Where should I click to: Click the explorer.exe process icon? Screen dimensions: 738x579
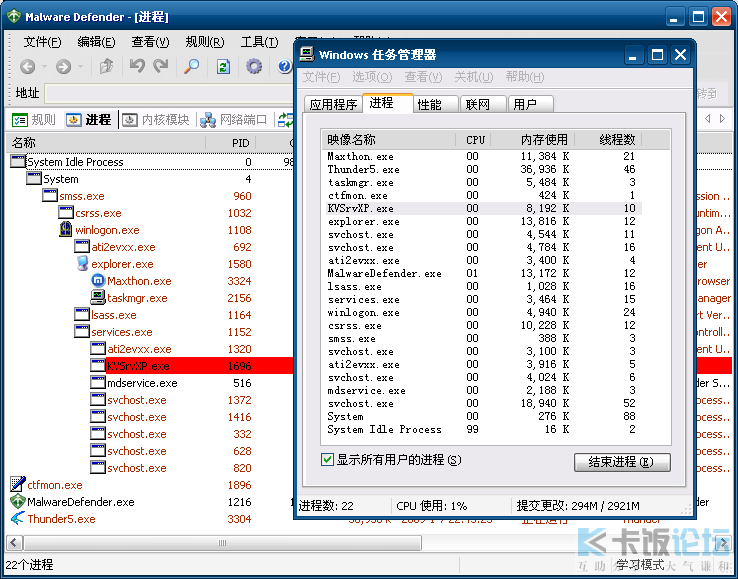82,264
